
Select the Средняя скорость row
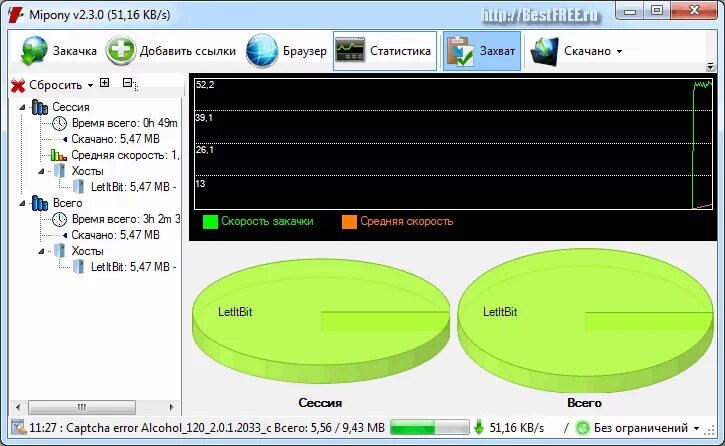[x=125, y=155]
